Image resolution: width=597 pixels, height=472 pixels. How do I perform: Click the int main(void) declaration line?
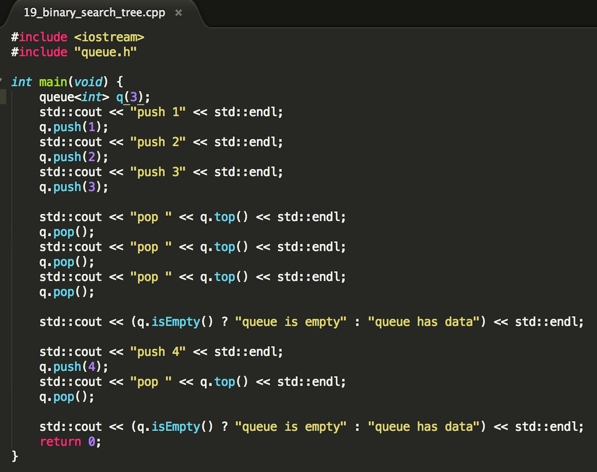point(67,82)
